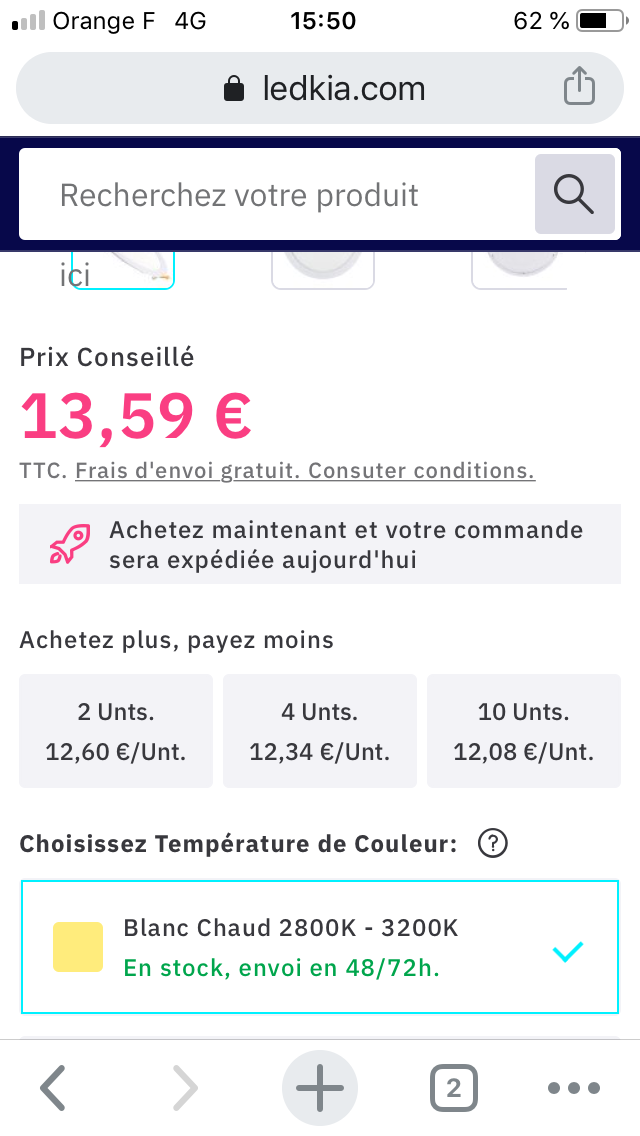The height and width of the screenshot is (1136, 640).
Task: Choose the 4 Unts. quantity price tier
Action: tap(320, 731)
